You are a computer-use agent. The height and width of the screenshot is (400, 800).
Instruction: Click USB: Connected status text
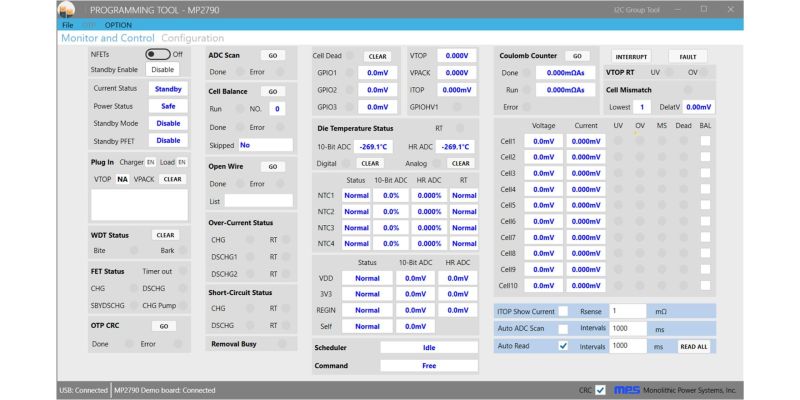click(x=83, y=390)
